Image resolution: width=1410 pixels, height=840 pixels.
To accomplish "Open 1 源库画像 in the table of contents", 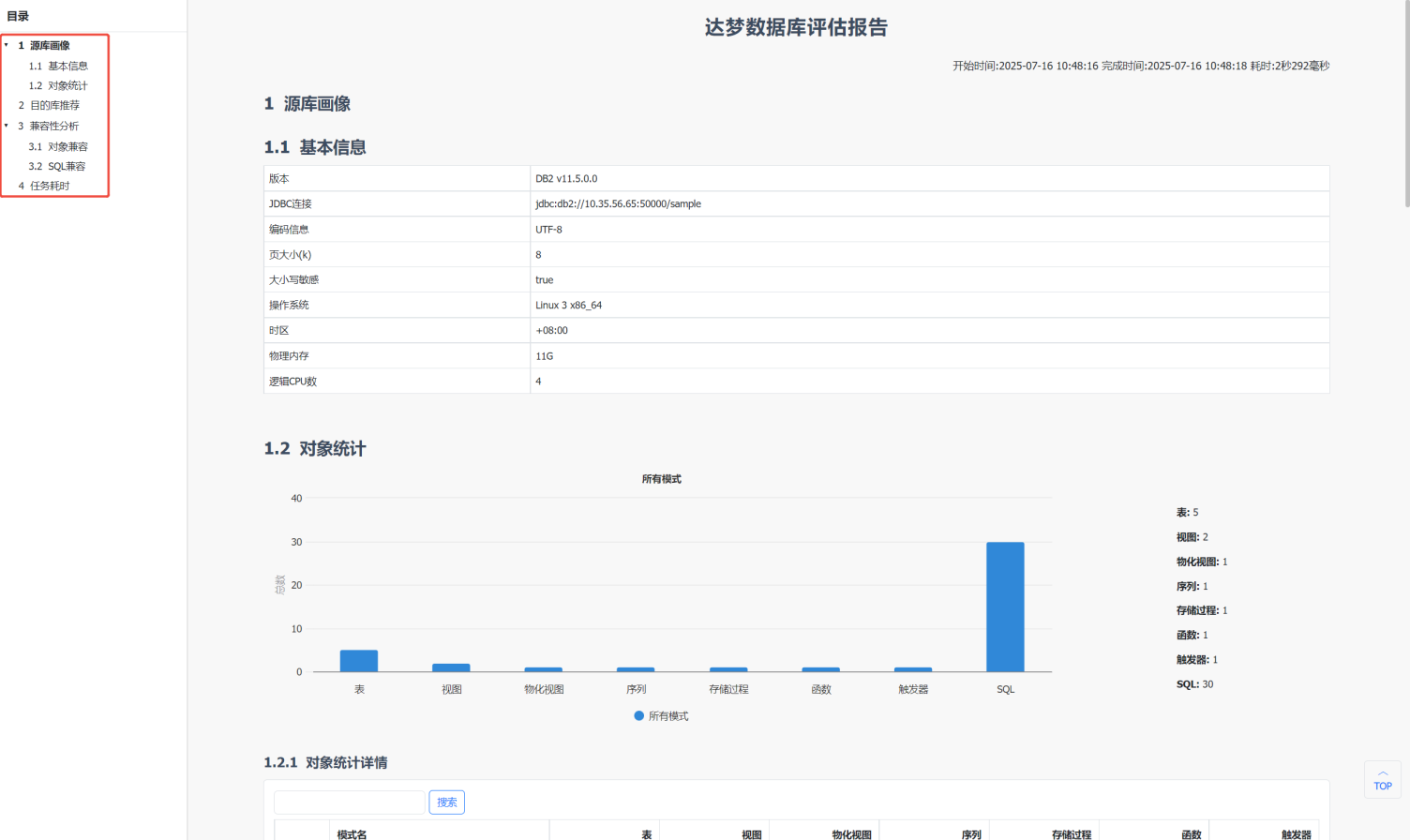I will pyautogui.click(x=44, y=45).
